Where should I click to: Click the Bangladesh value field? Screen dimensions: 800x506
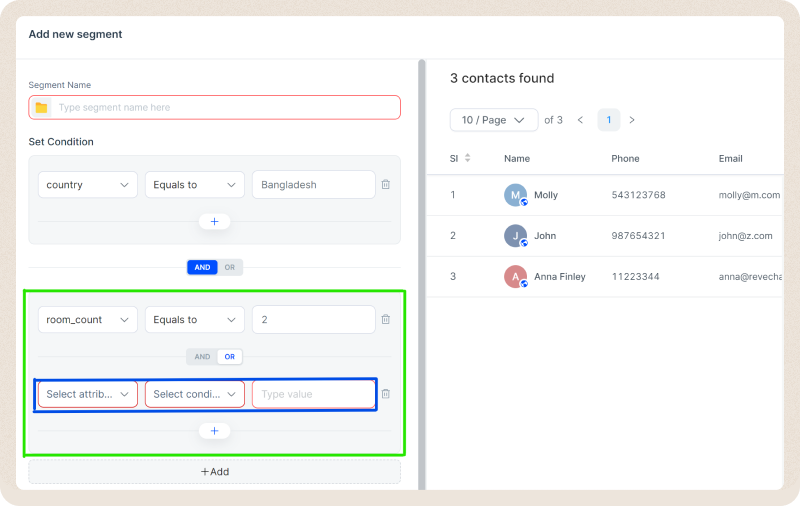pos(314,185)
